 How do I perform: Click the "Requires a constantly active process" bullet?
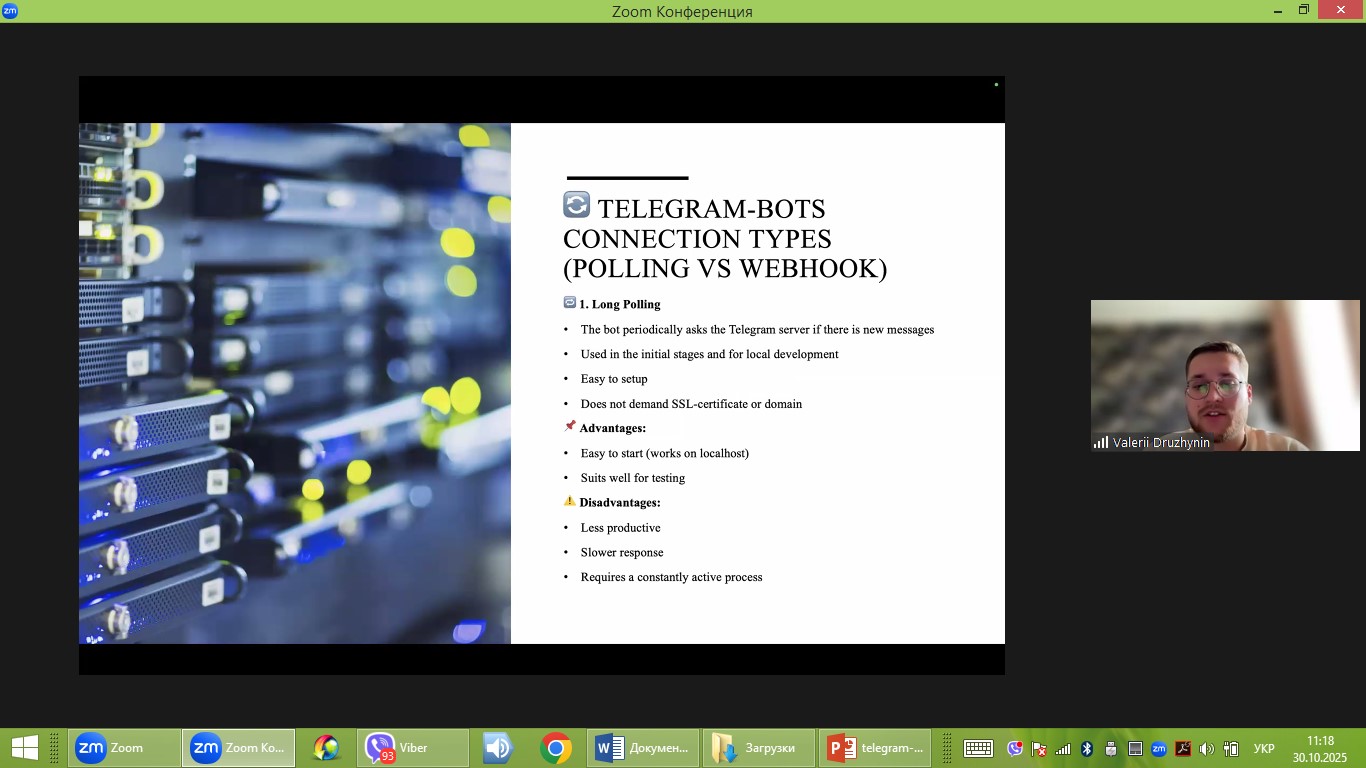coord(671,577)
